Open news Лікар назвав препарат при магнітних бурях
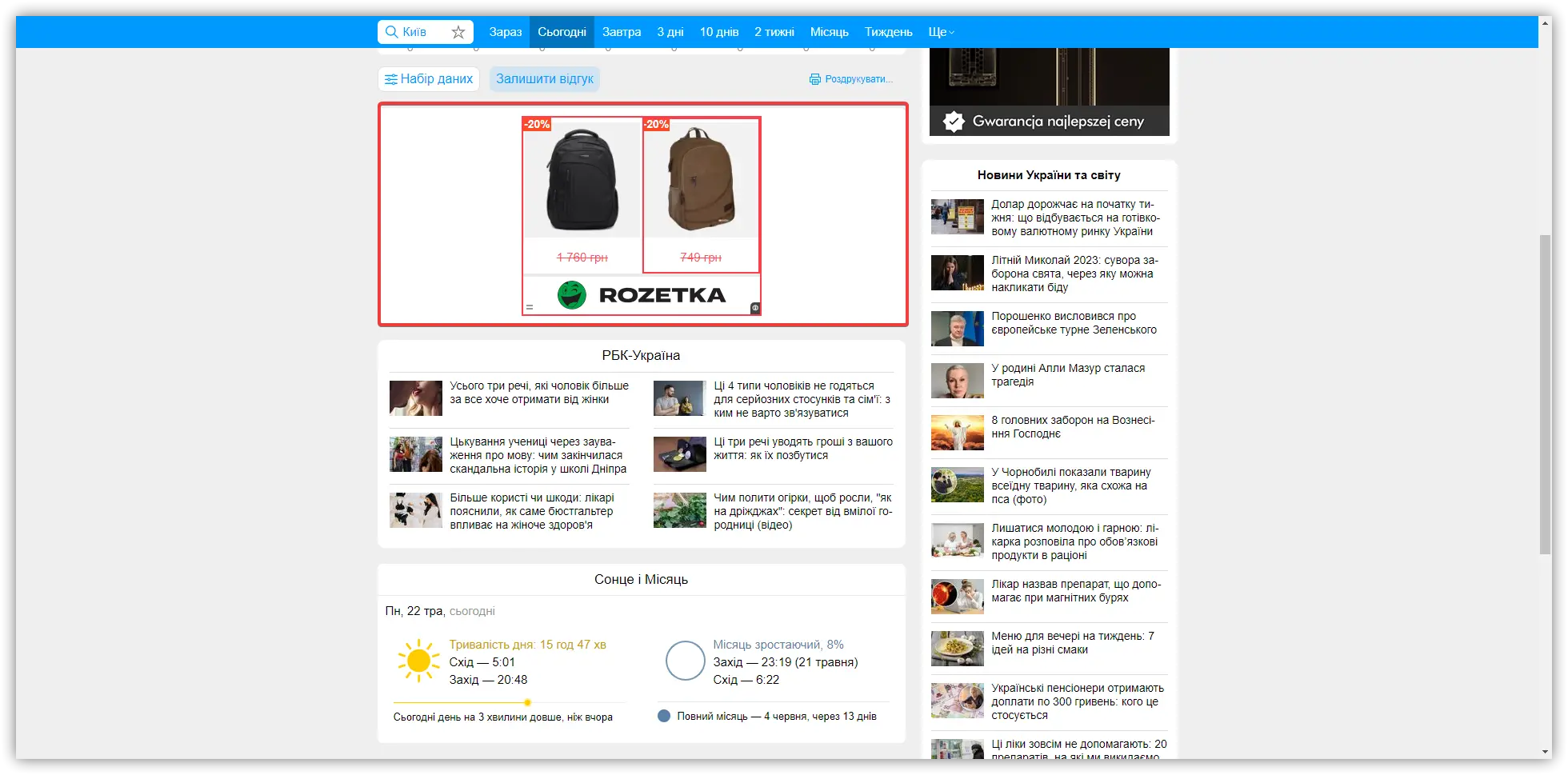Viewport: 1568px width, 775px height. [1077, 591]
